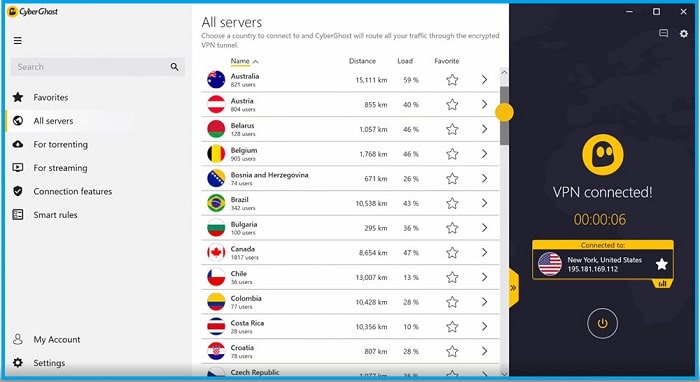
Task: Click the VPN power disconnect button
Action: point(602,323)
